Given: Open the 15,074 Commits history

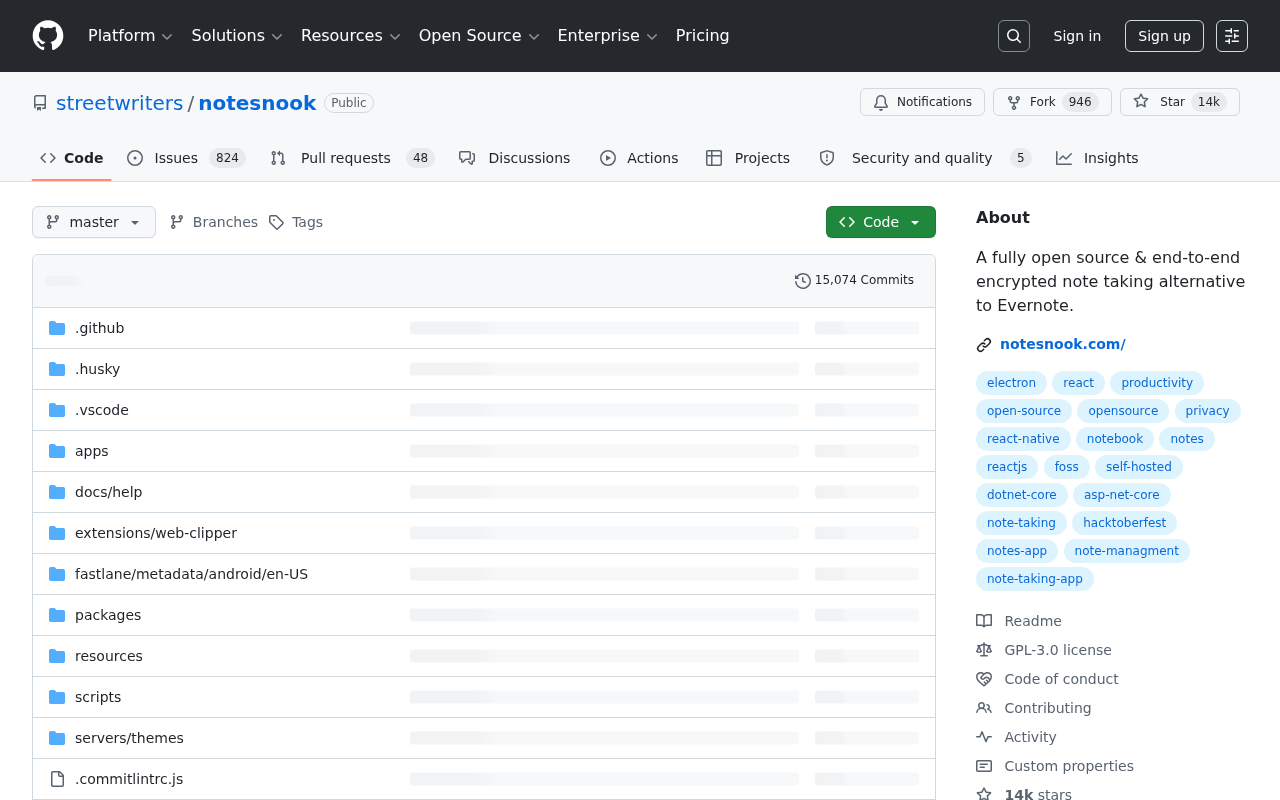Looking at the screenshot, I should point(855,281).
